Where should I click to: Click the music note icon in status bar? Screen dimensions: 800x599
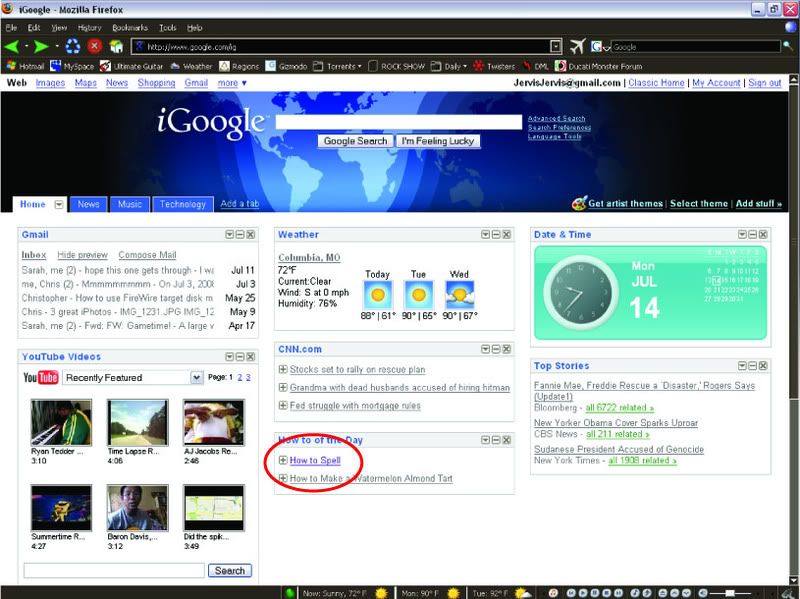553,593
